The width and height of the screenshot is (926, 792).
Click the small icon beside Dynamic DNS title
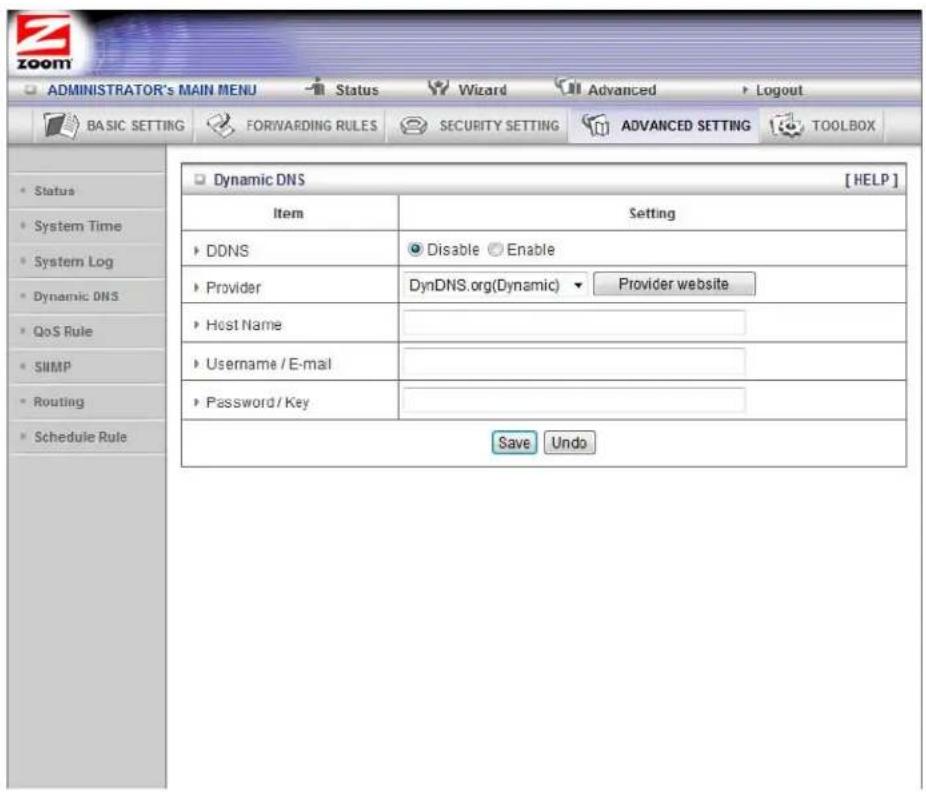tap(200, 180)
